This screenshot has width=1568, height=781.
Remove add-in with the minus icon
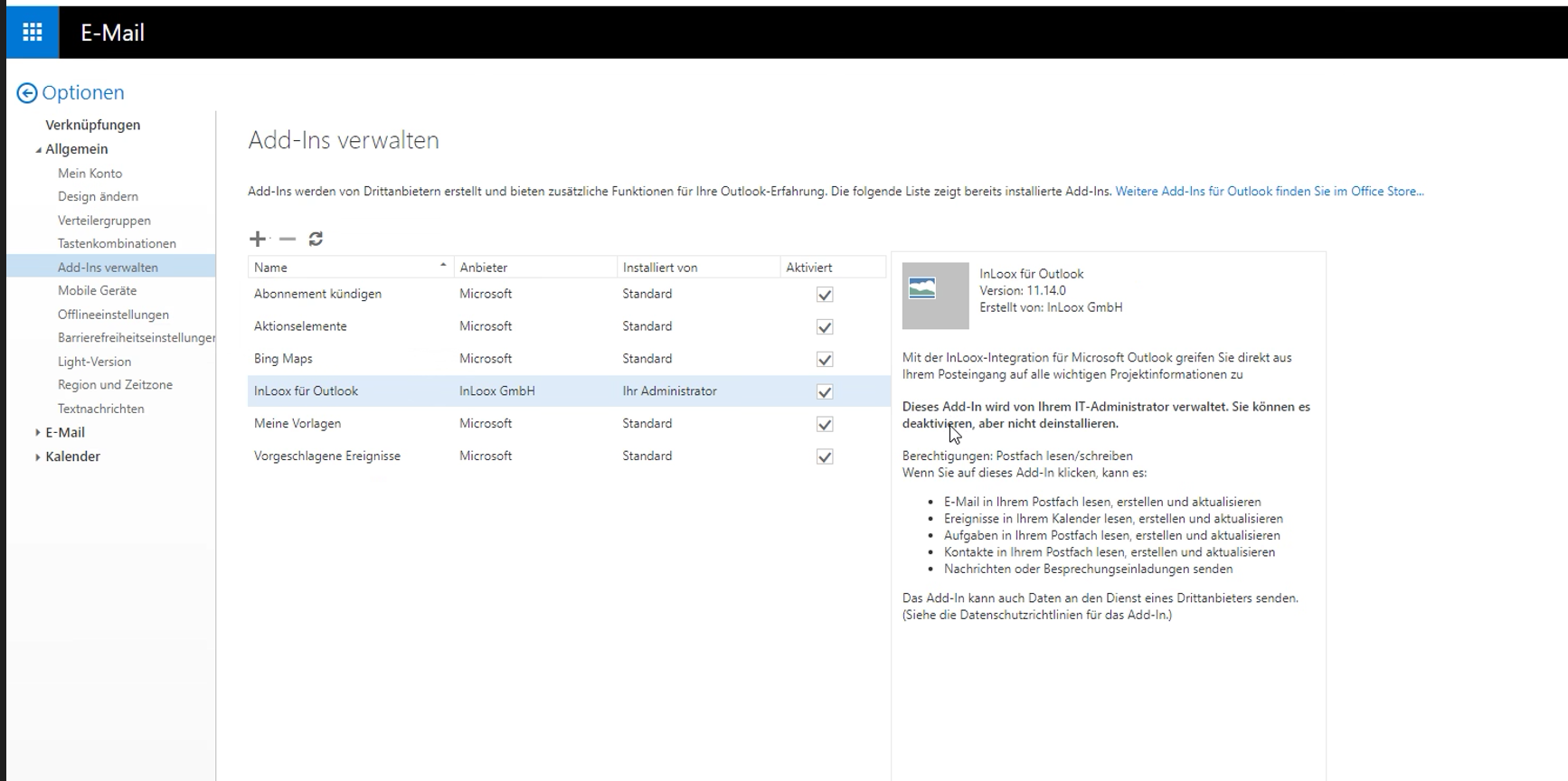(x=288, y=239)
